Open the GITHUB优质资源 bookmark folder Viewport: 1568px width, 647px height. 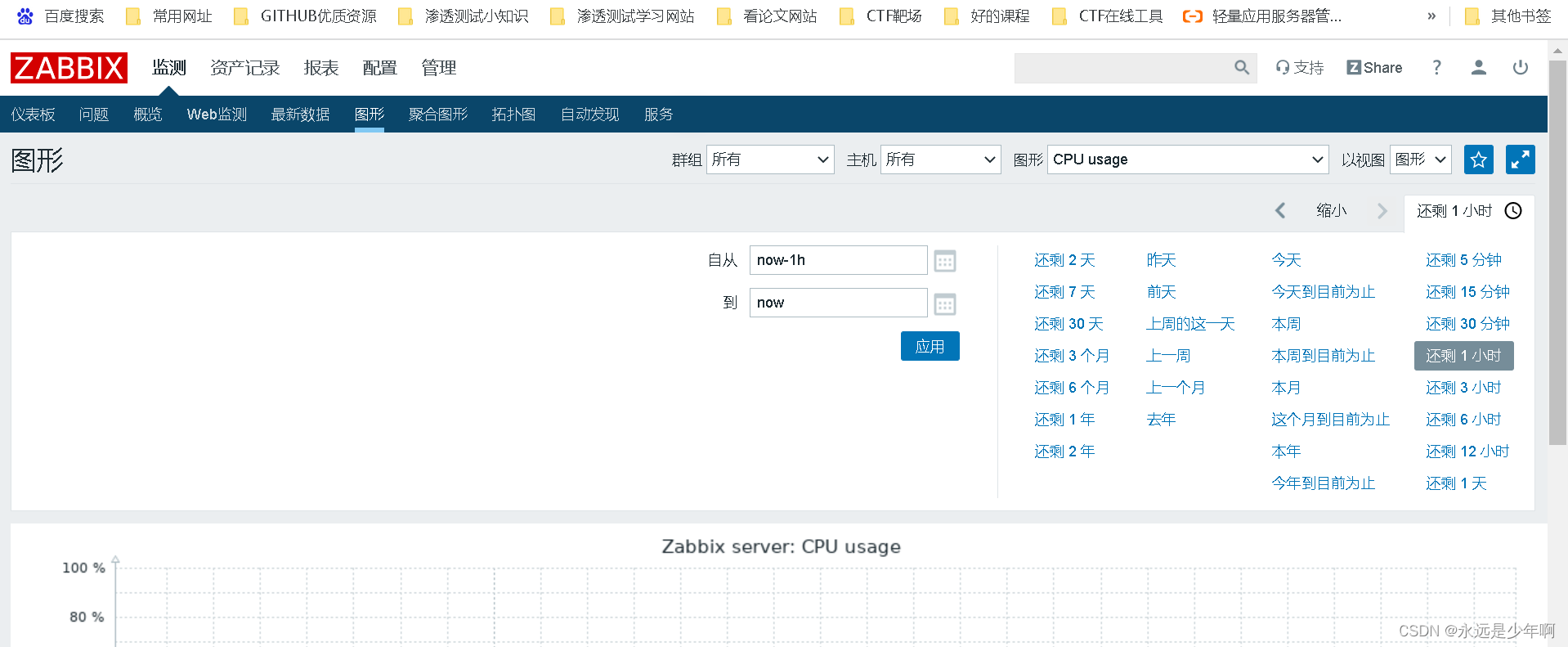tap(305, 16)
